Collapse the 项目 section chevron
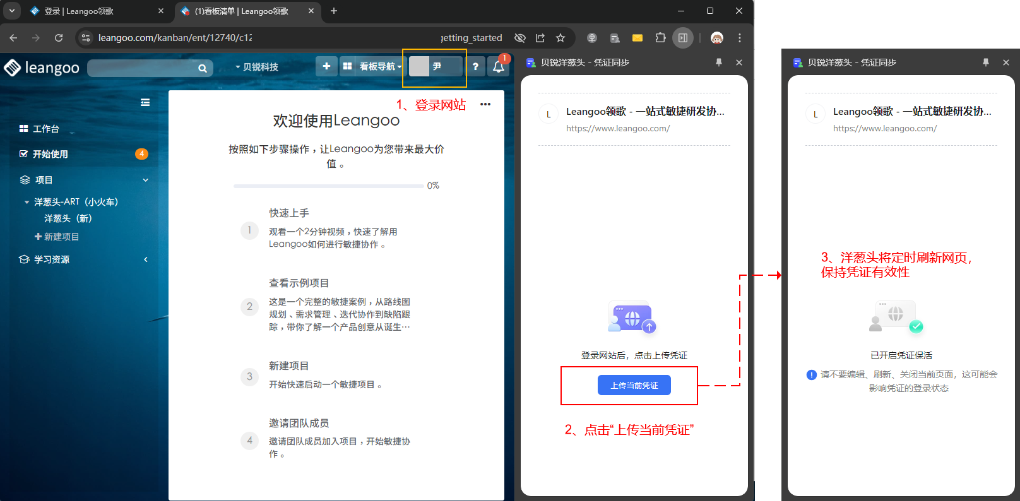1020x501 pixels. pyautogui.click(x=146, y=180)
